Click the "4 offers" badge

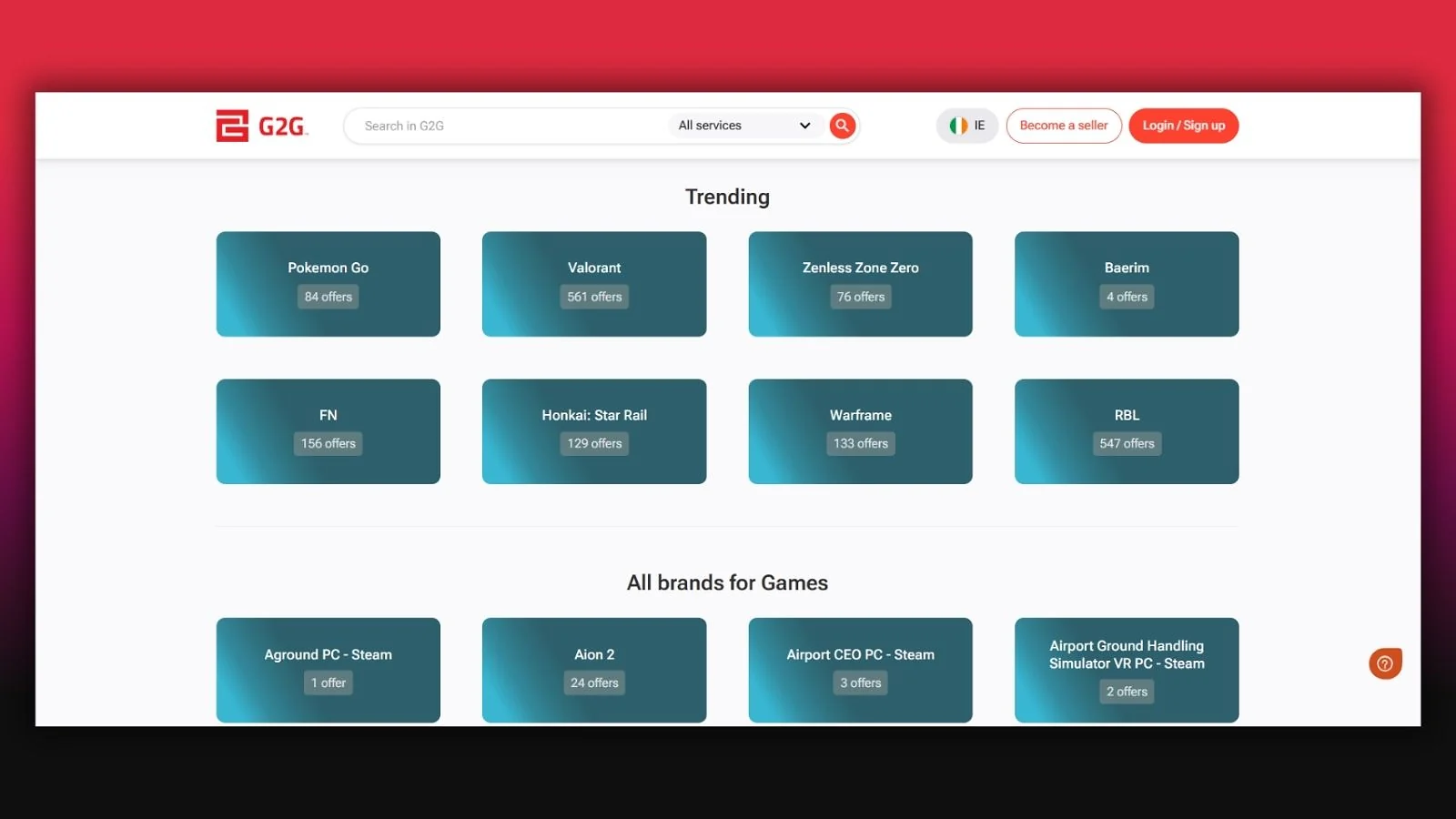pos(1127,297)
